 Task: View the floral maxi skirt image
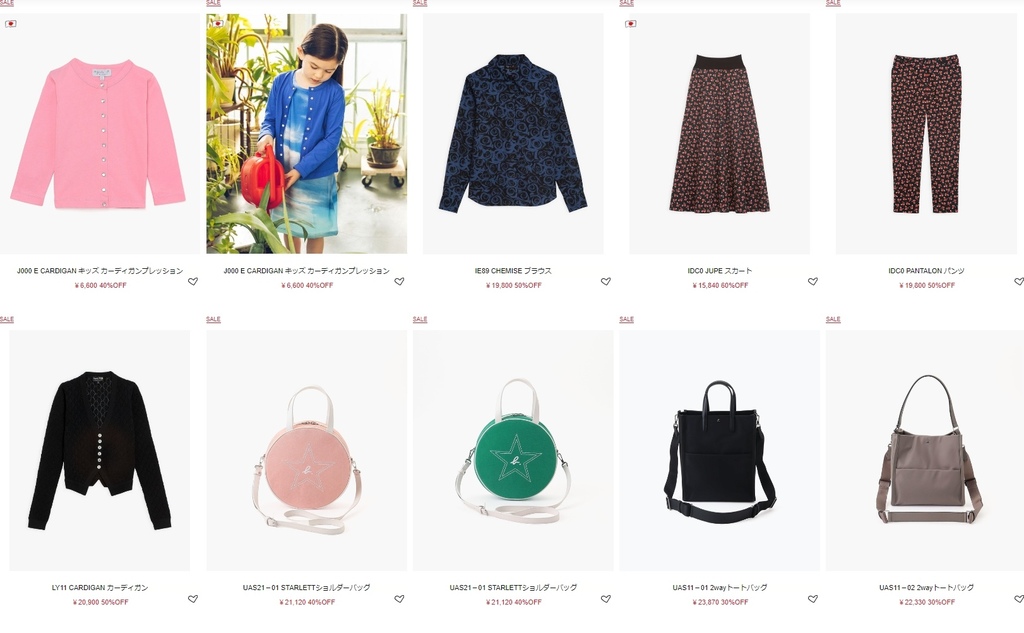719,134
